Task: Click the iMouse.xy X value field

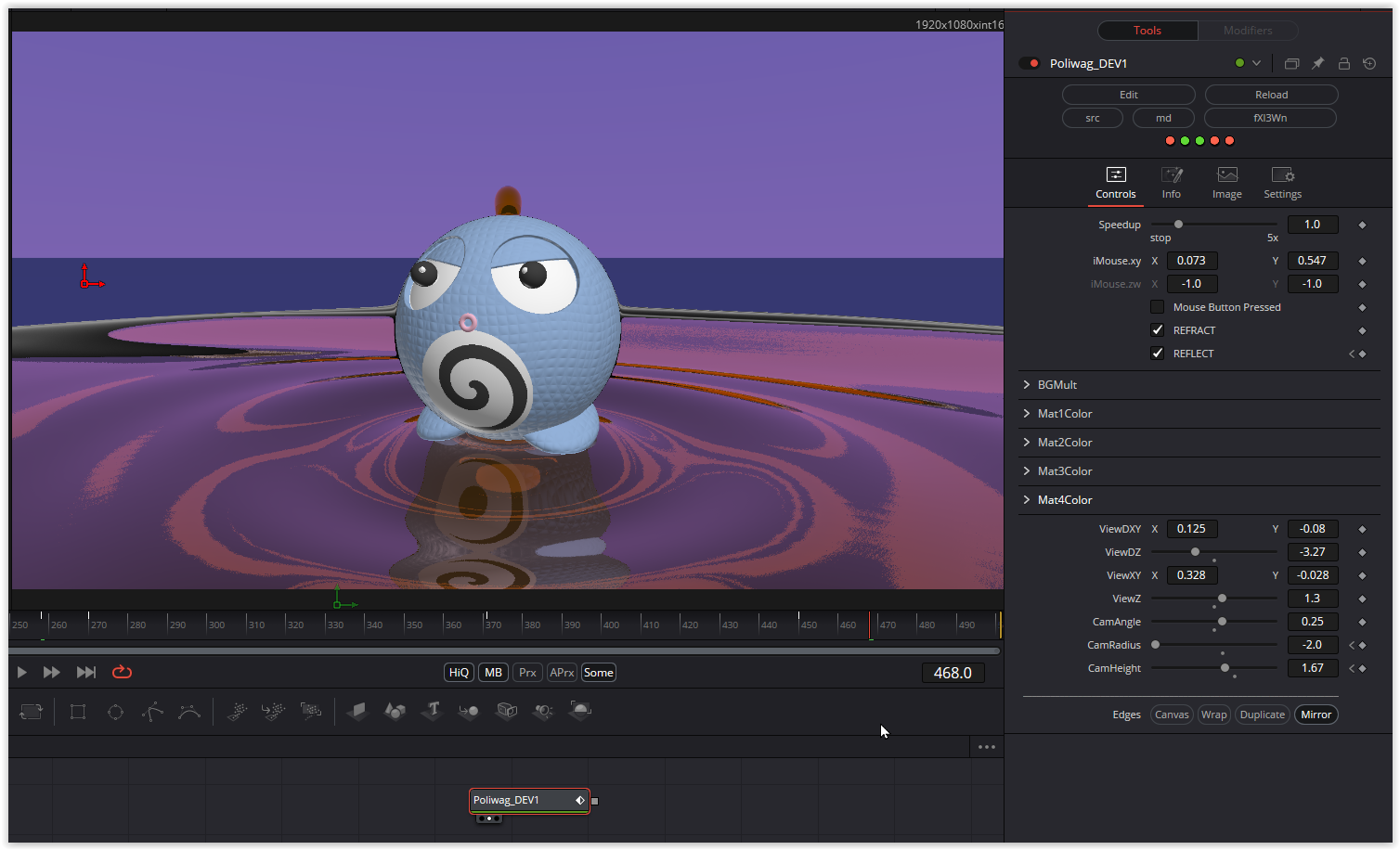Action: point(1192,261)
